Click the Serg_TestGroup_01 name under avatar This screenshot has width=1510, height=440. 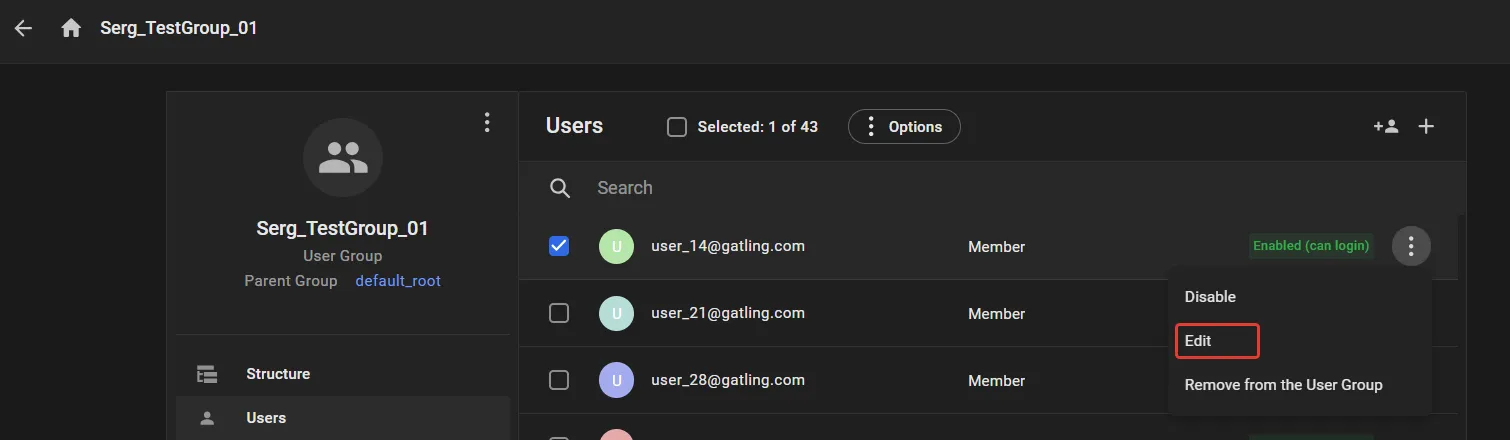(x=343, y=228)
